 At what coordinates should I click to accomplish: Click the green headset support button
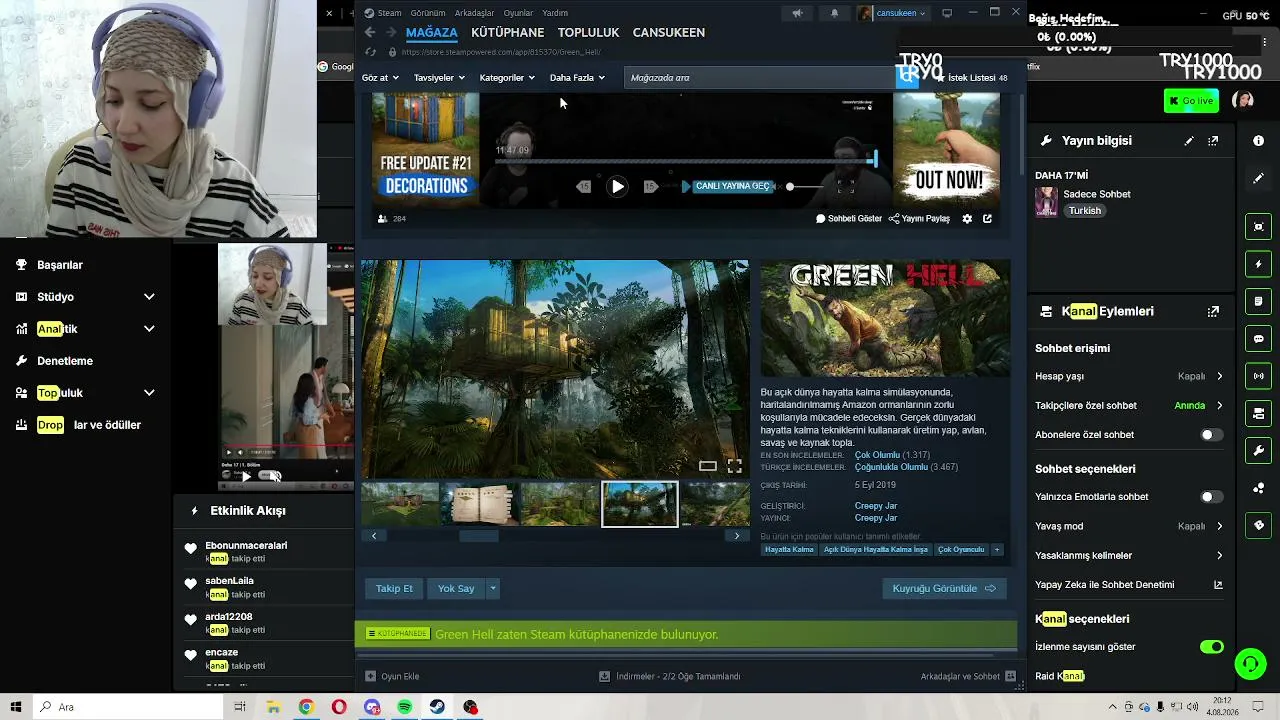(1250, 663)
